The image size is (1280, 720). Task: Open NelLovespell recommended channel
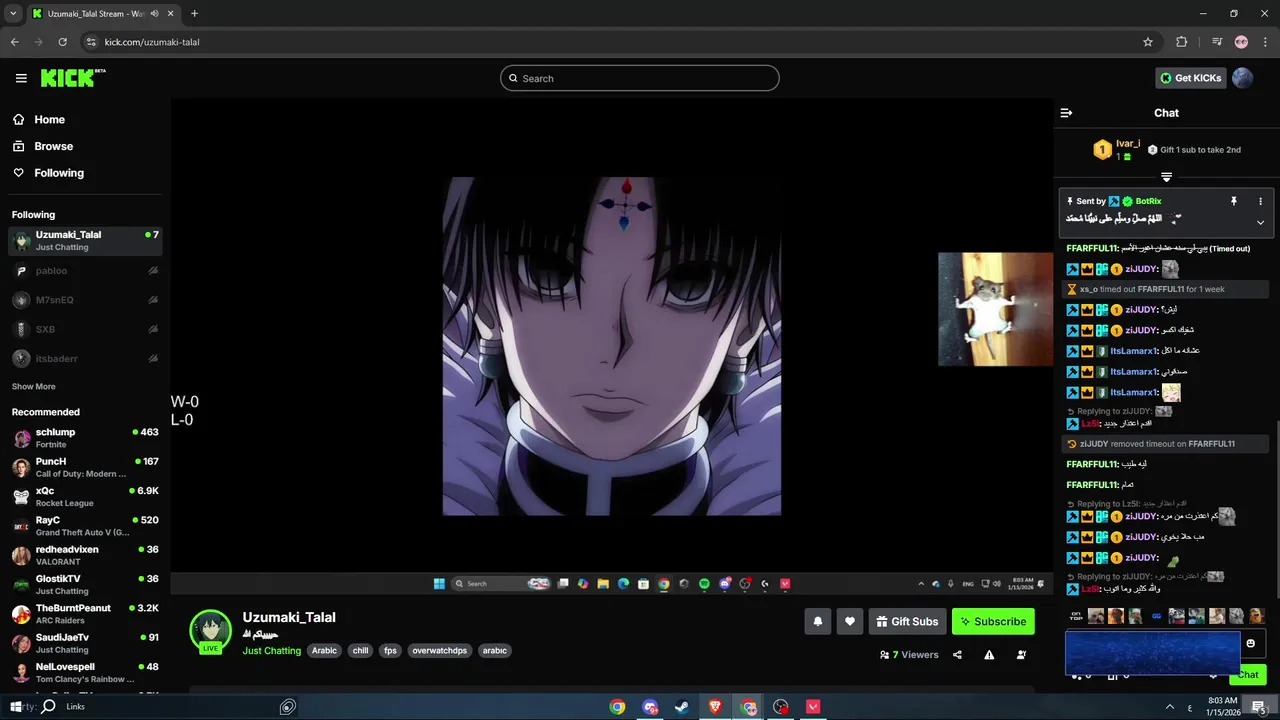tap(85, 672)
